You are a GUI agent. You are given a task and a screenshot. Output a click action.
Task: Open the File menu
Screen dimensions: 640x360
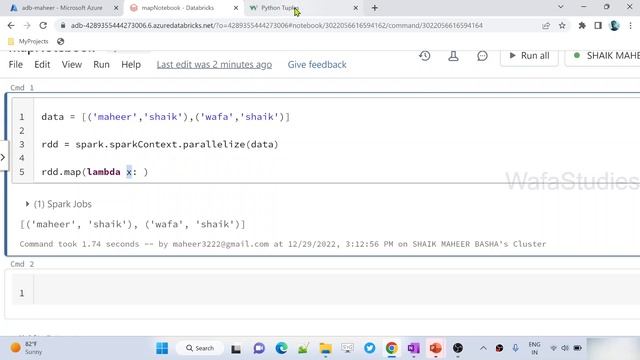16,64
